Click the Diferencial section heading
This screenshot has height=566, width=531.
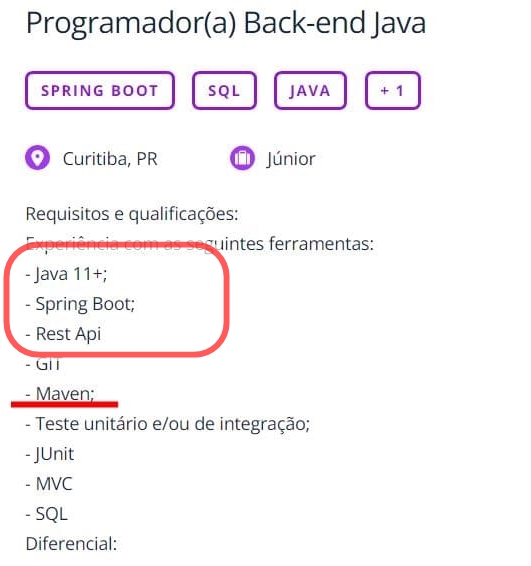click(x=71, y=544)
